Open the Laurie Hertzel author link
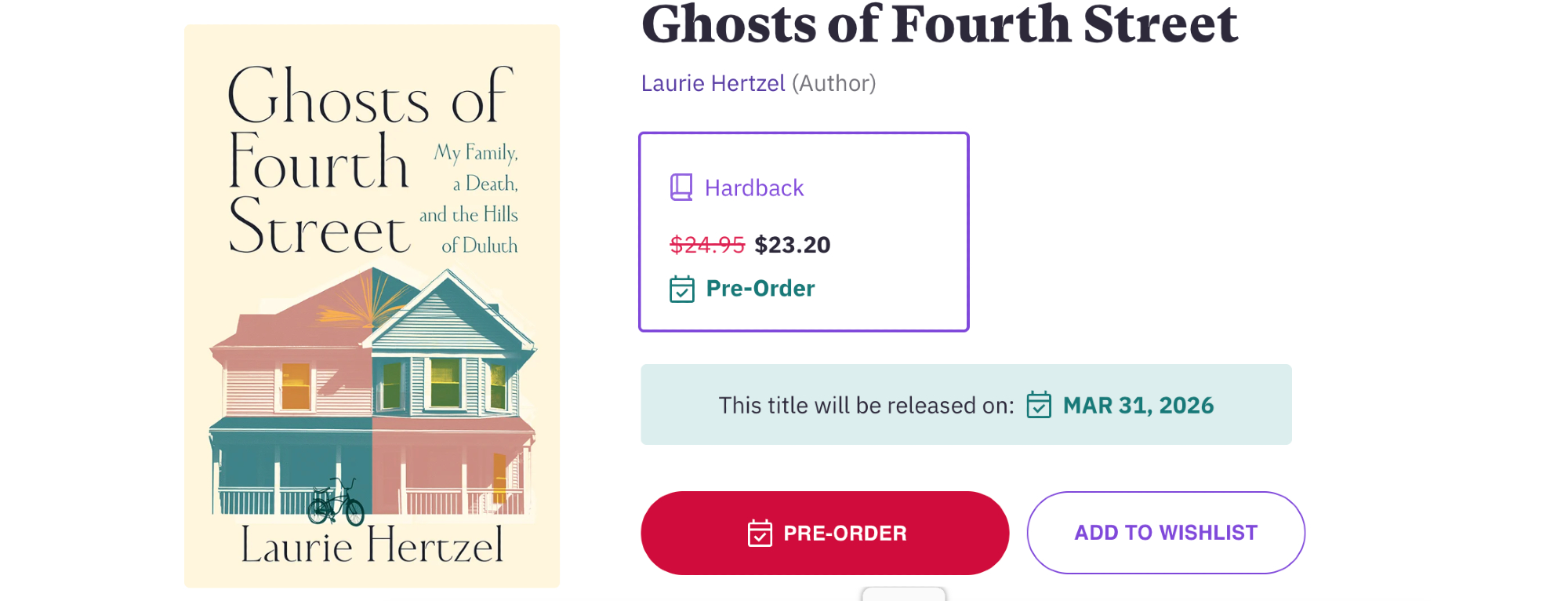The height and width of the screenshot is (601, 1568). coord(713,83)
